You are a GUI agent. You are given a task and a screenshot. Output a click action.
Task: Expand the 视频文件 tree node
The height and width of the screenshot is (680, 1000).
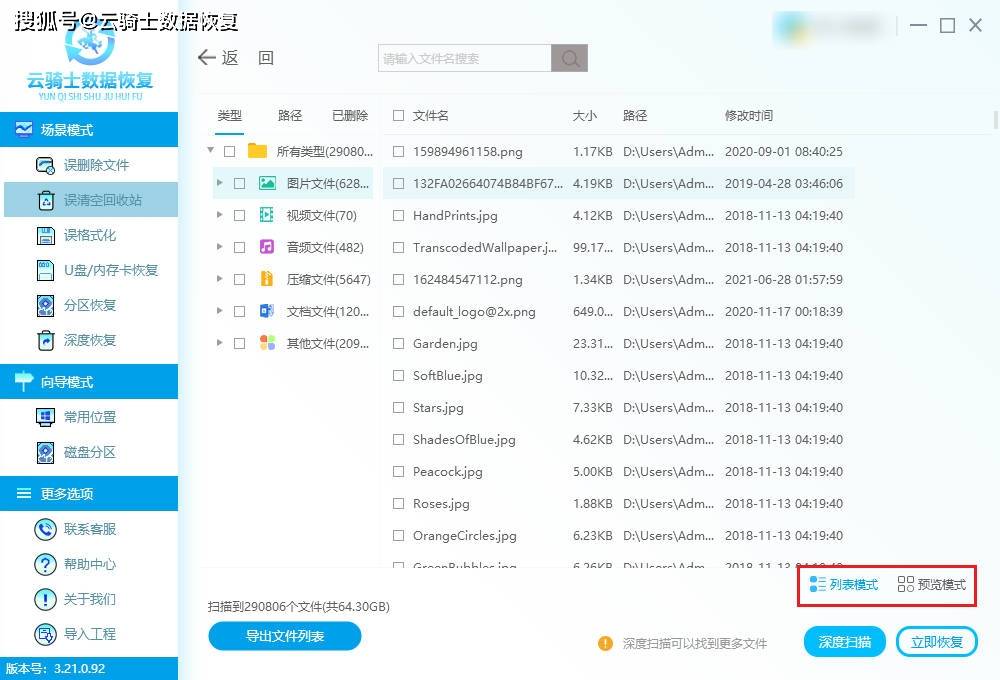tap(219, 215)
